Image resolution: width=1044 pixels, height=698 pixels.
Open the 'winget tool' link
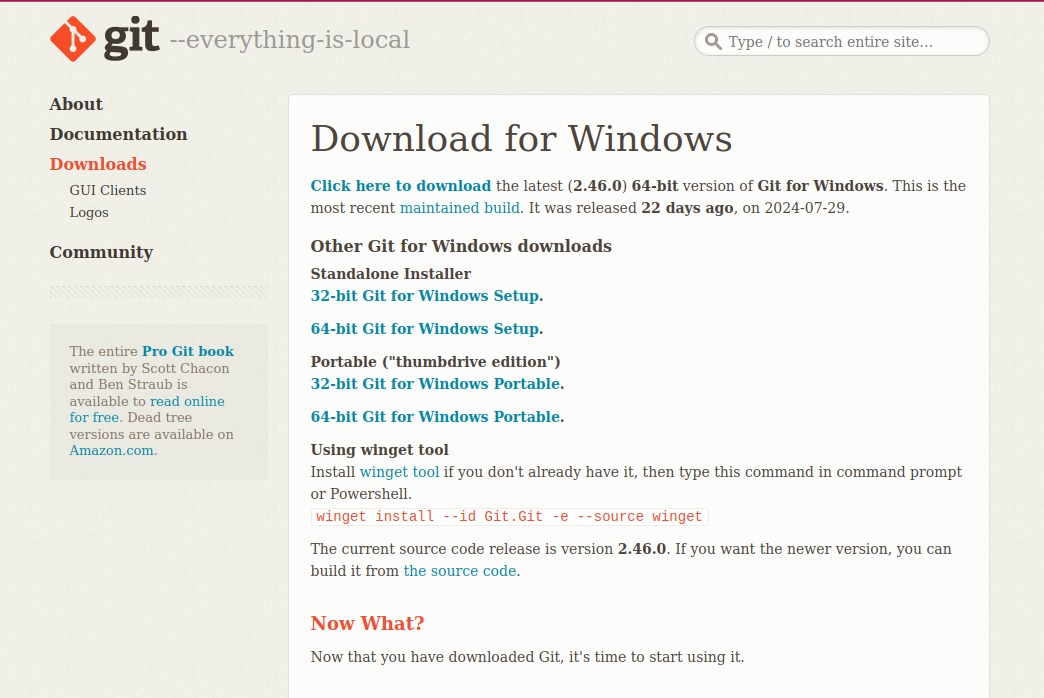click(x=399, y=472)
